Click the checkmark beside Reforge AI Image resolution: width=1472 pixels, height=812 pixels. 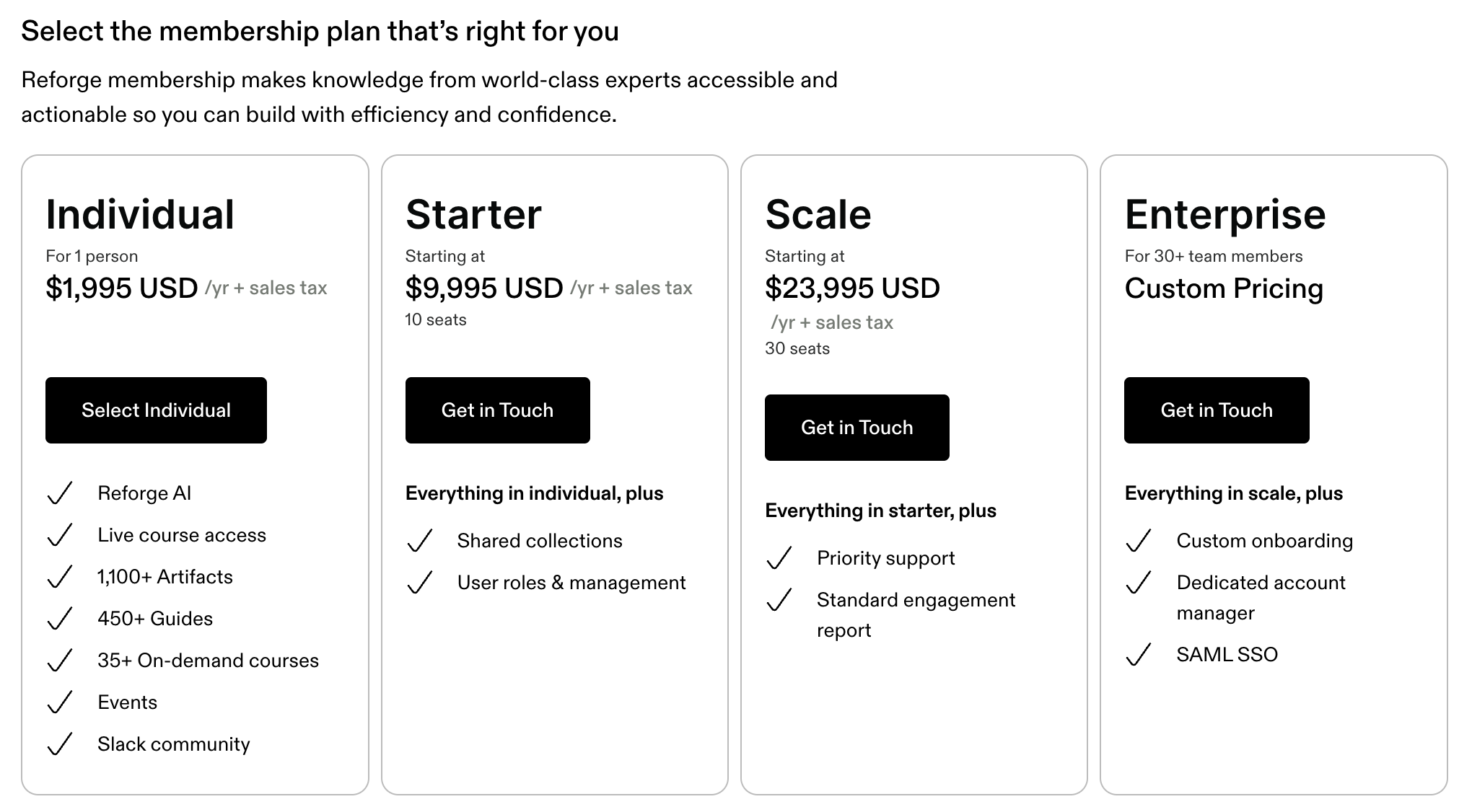coord(60,493)
